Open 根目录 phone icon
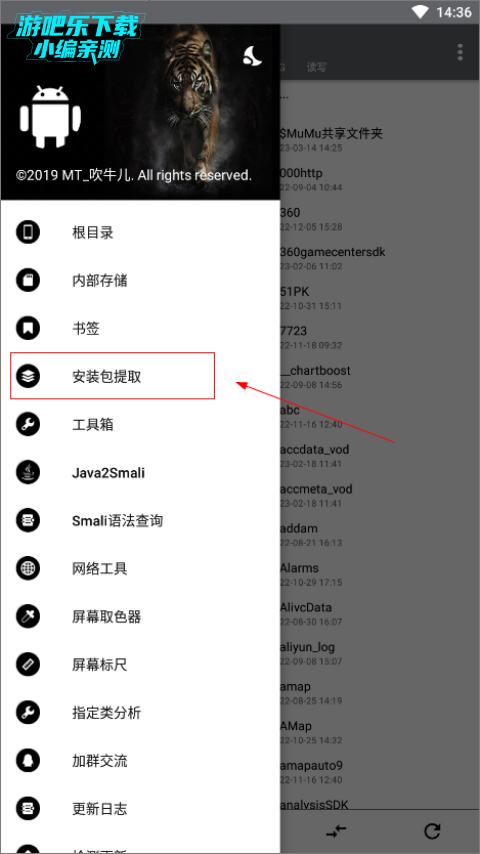Screen dimensions: 480x854 pyautogui.click(x=28, y=233)
